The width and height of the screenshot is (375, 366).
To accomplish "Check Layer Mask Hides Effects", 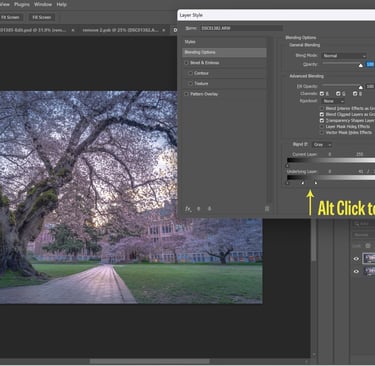I will point(322,126).
